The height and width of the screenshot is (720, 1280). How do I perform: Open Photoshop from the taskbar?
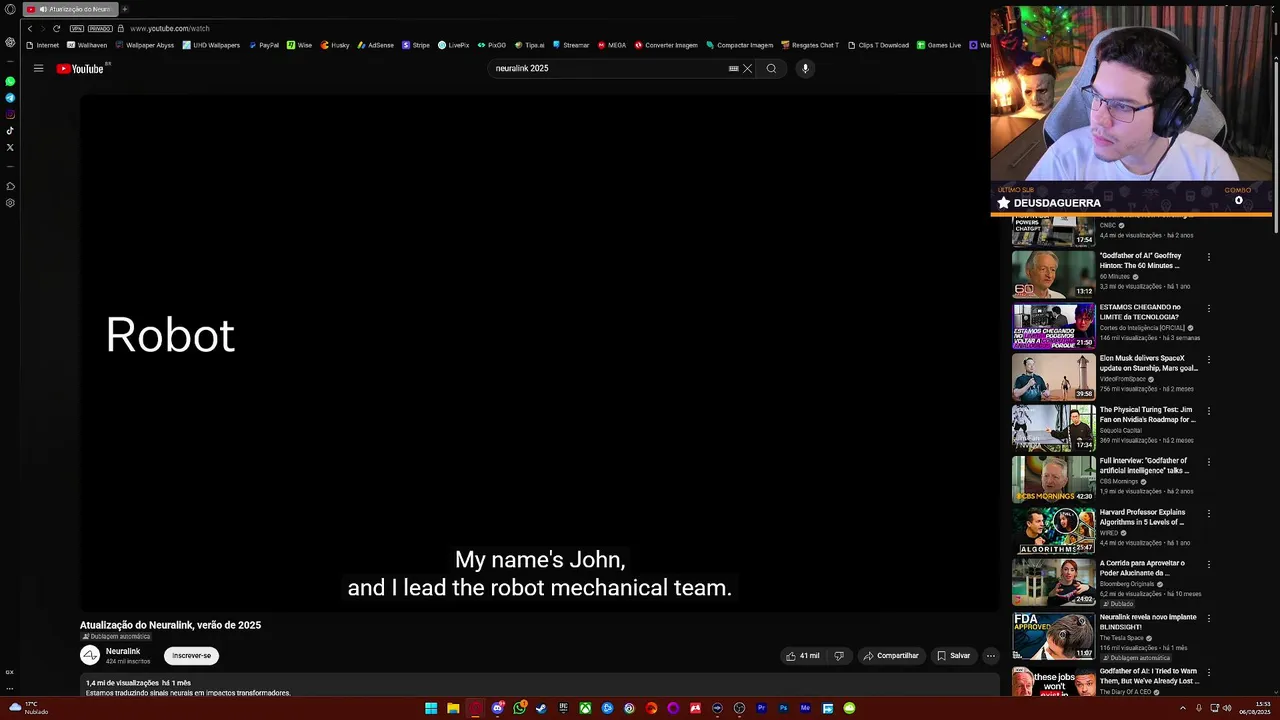tap(783, 708)
